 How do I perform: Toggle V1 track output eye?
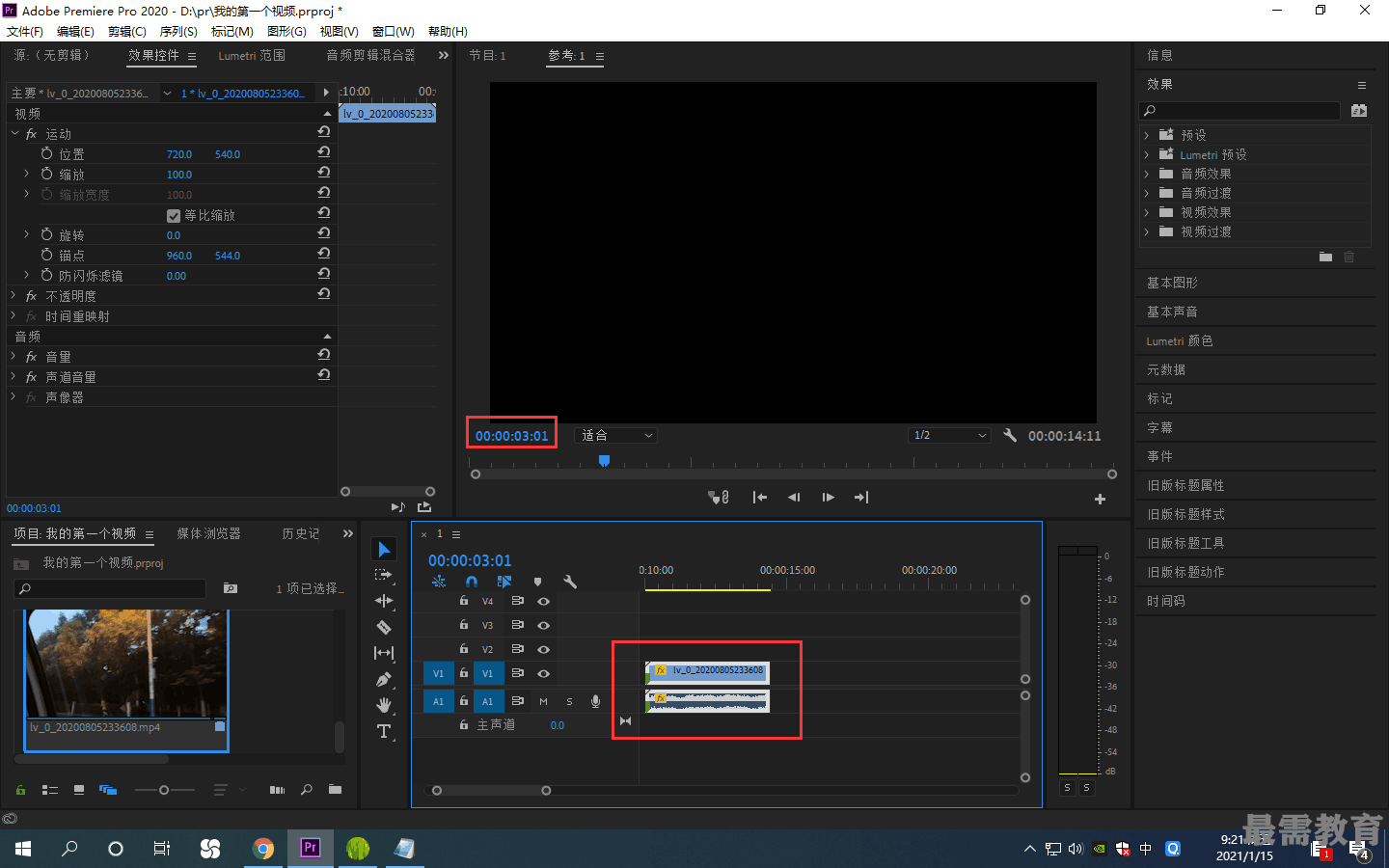[543, 673]
